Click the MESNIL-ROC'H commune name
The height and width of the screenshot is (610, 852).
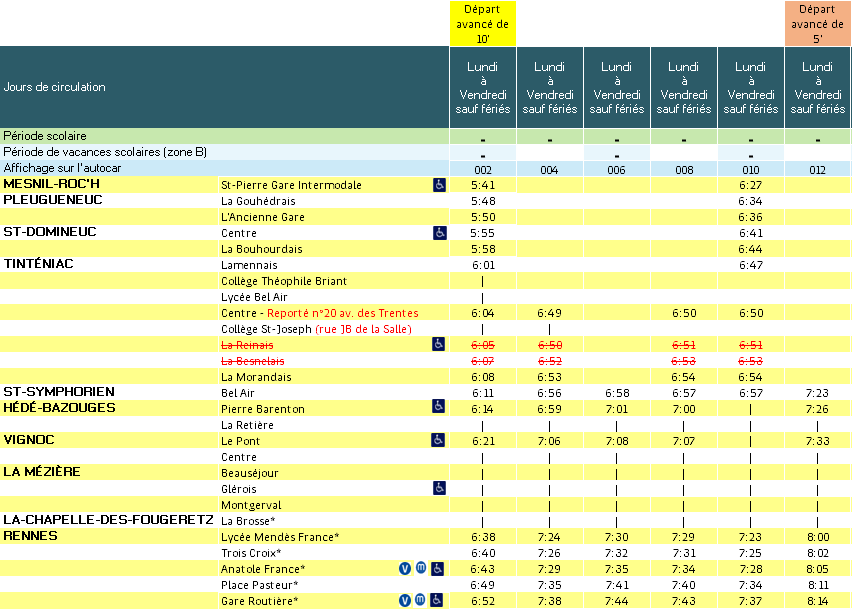click(x=52, y=184)
